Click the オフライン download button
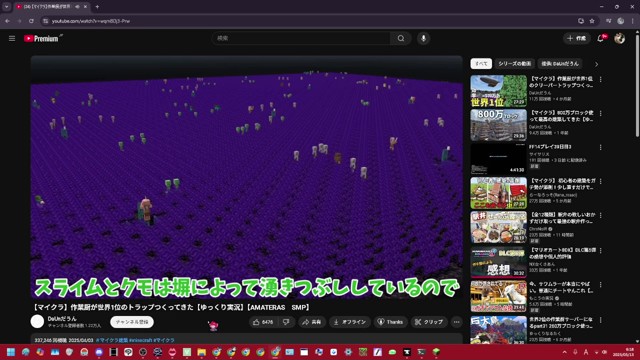This screenshot has height=360, width=640. pos(350,322)
